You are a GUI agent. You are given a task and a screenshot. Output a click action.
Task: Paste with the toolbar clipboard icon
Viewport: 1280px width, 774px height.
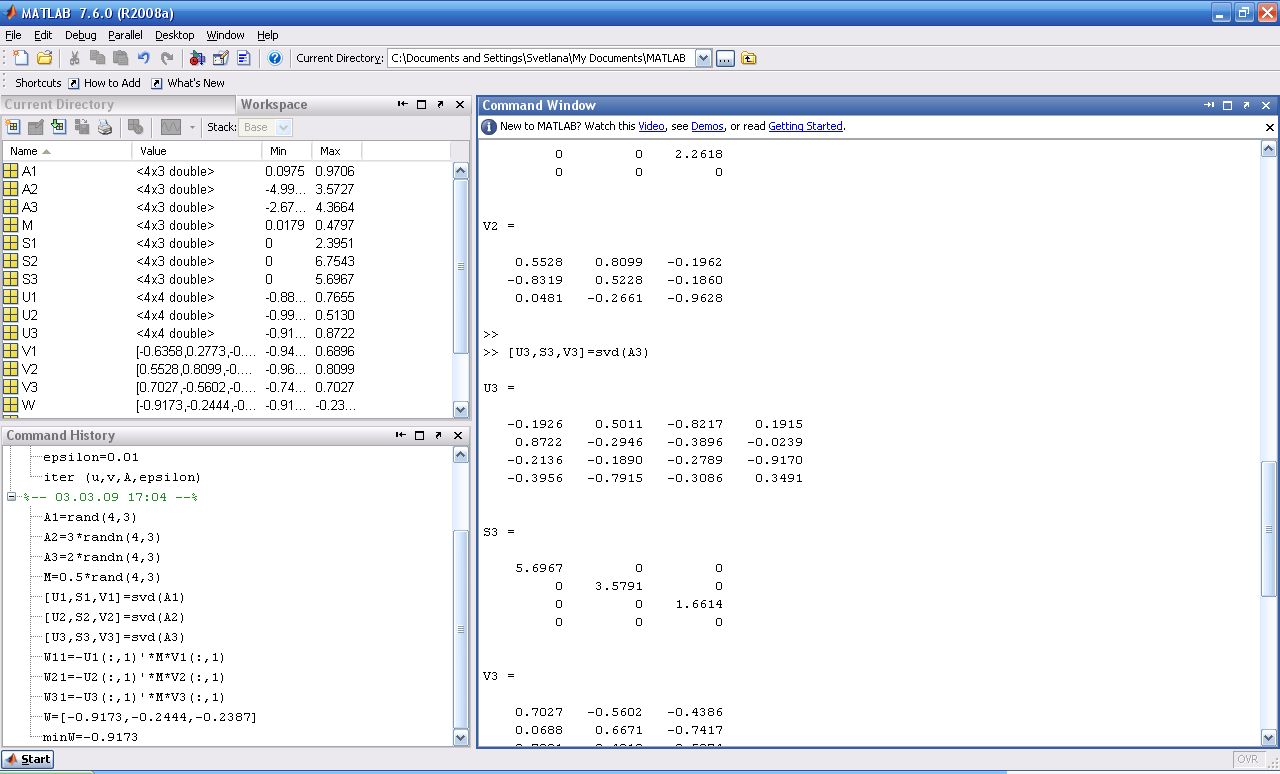120,58
